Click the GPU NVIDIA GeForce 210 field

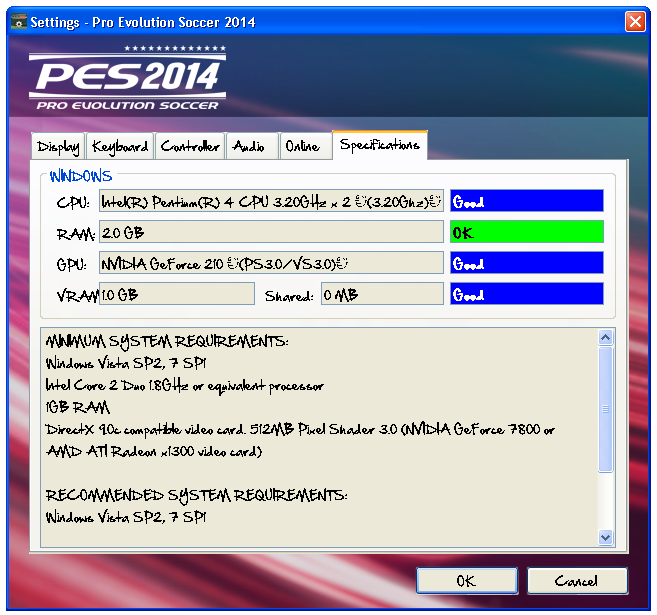271,263
